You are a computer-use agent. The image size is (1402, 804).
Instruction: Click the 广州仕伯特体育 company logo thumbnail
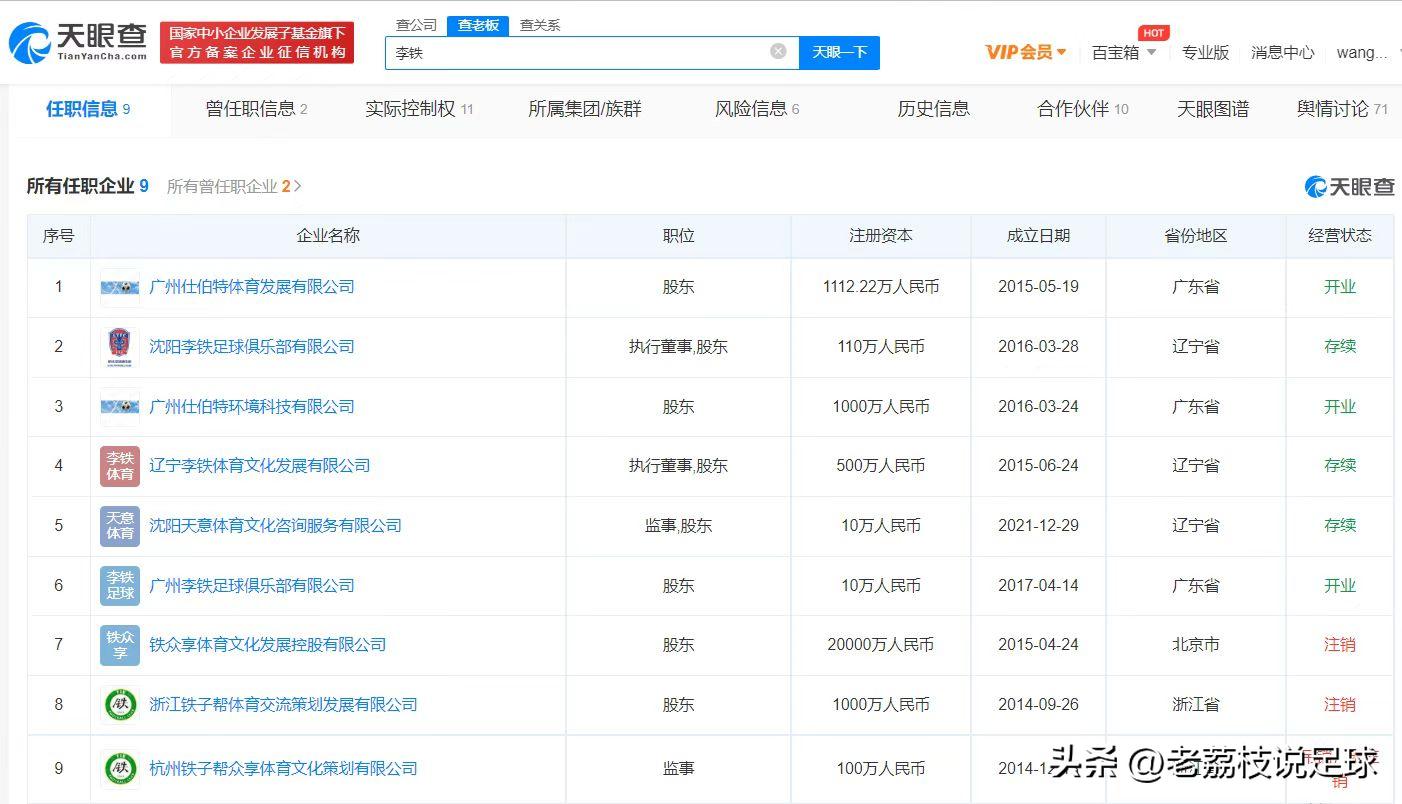(x=119, y=286)
